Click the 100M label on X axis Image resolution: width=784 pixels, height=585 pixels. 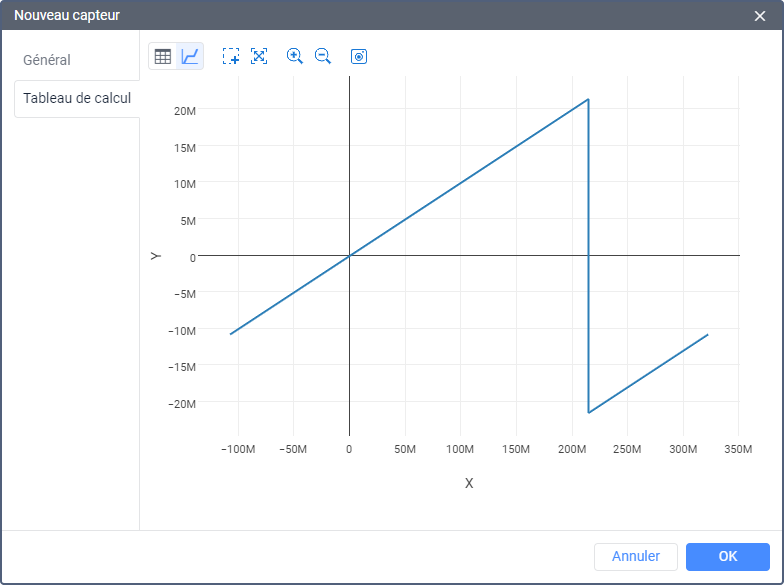point(460,449)
